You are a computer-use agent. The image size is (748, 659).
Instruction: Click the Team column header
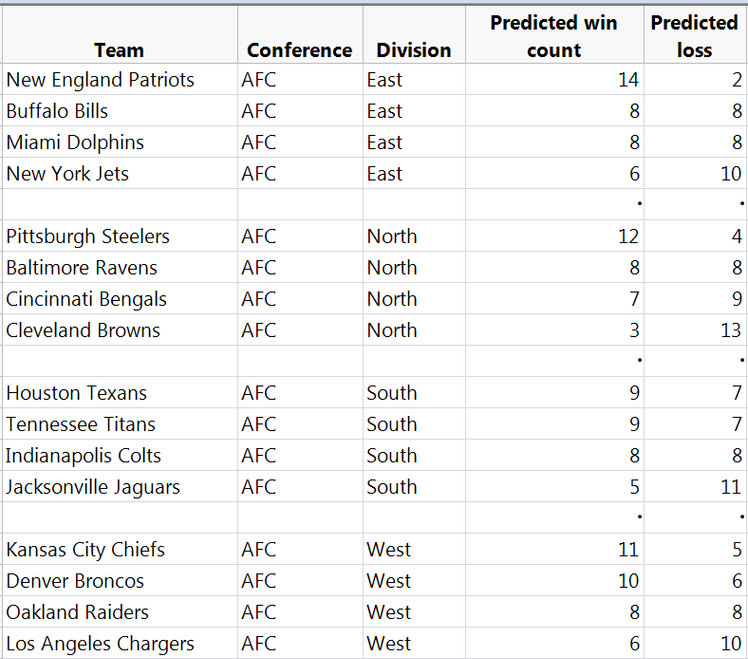(x=119, y=50)
